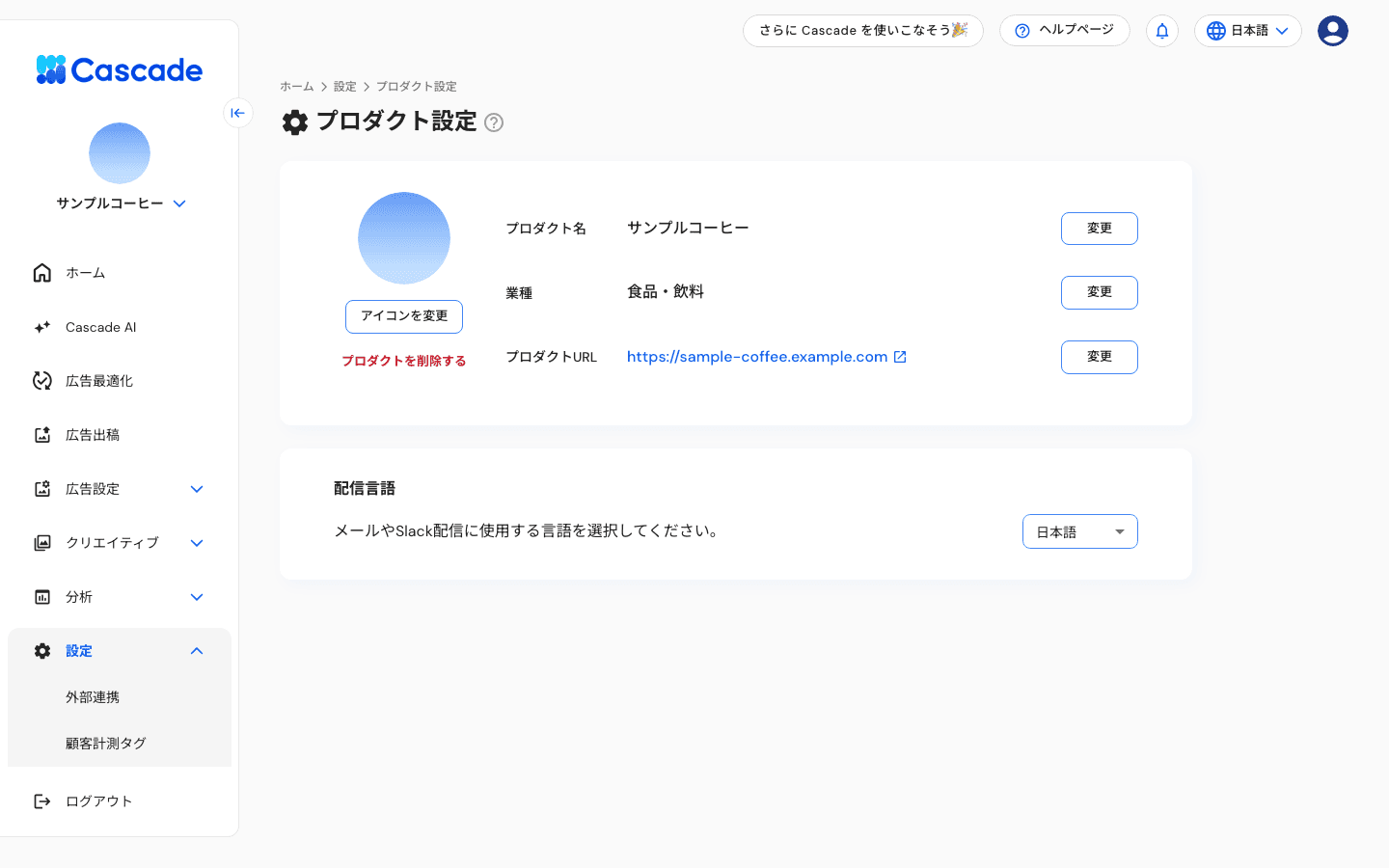Open the user account avatar menu
1389x868 pixels.
click(x=1333, y=31)
